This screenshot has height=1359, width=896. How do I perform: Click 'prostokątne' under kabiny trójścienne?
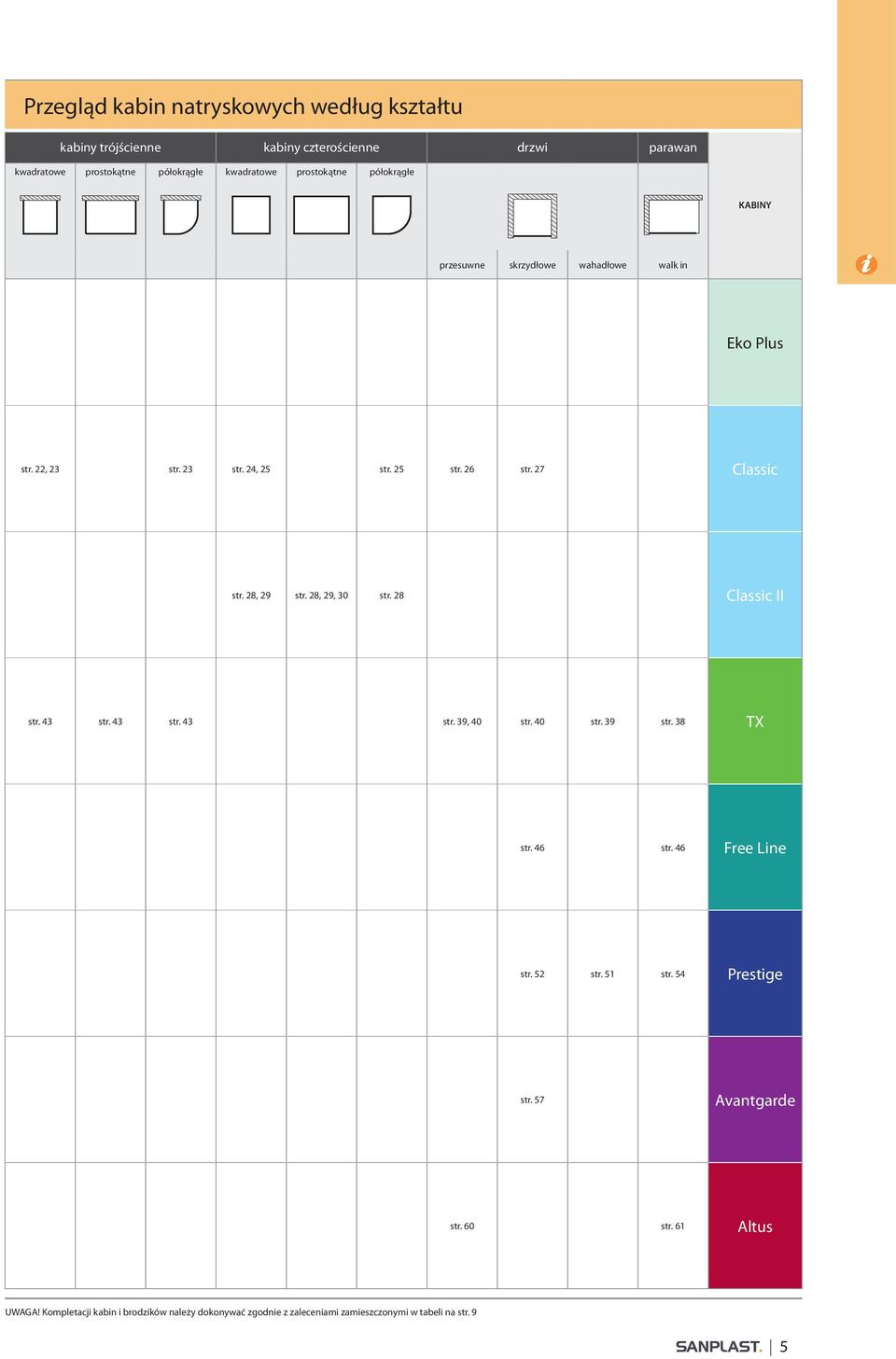pos(110,172)
